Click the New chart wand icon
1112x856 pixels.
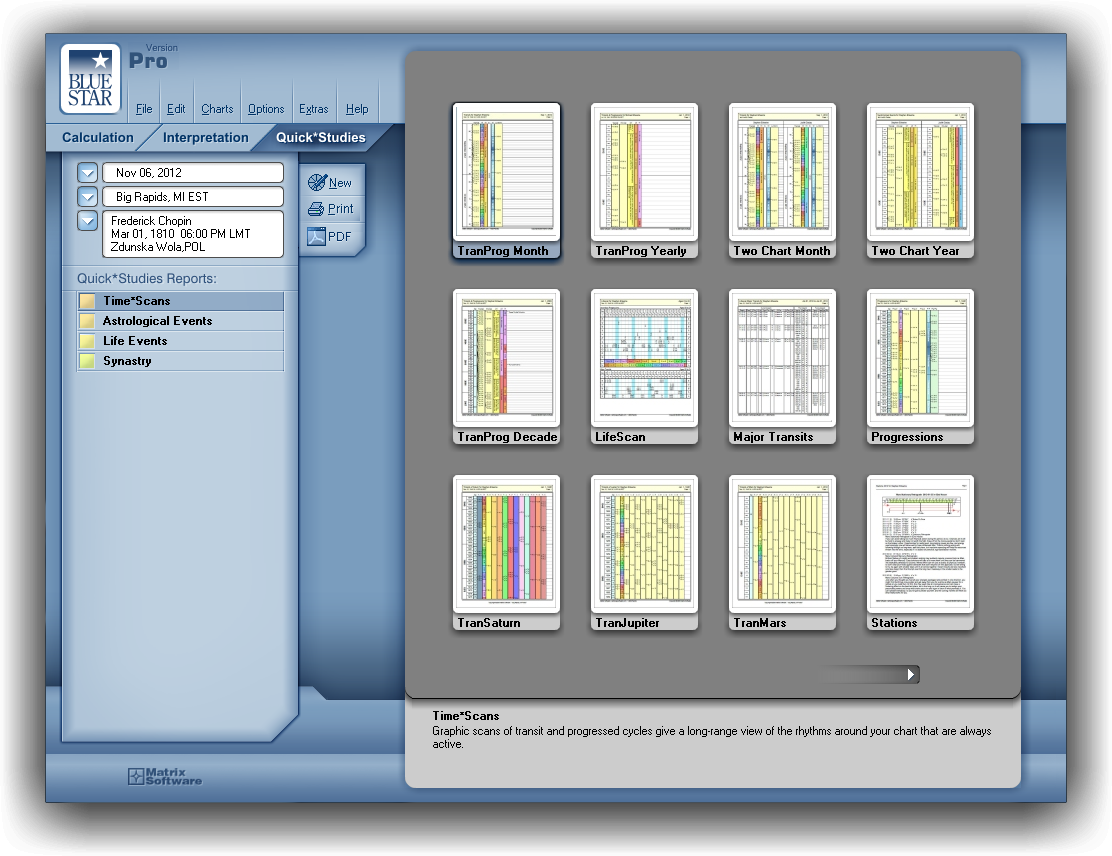coord(317,182)
